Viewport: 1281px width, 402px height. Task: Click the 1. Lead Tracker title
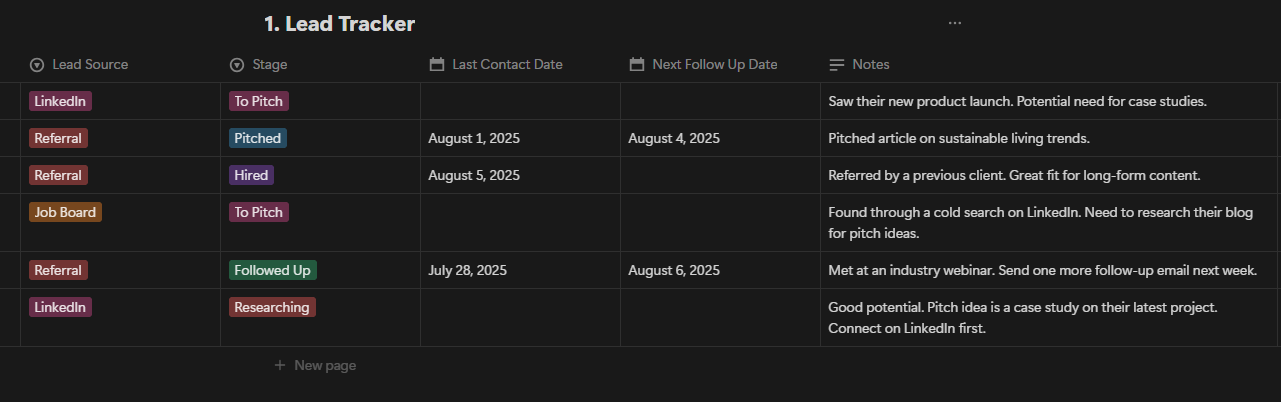(x=339, y=24)
